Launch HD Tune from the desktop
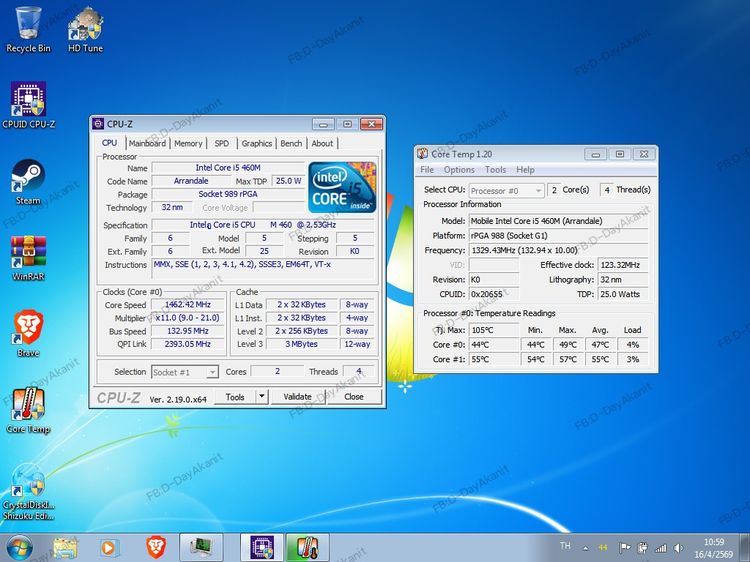 (x=85, y=30)
